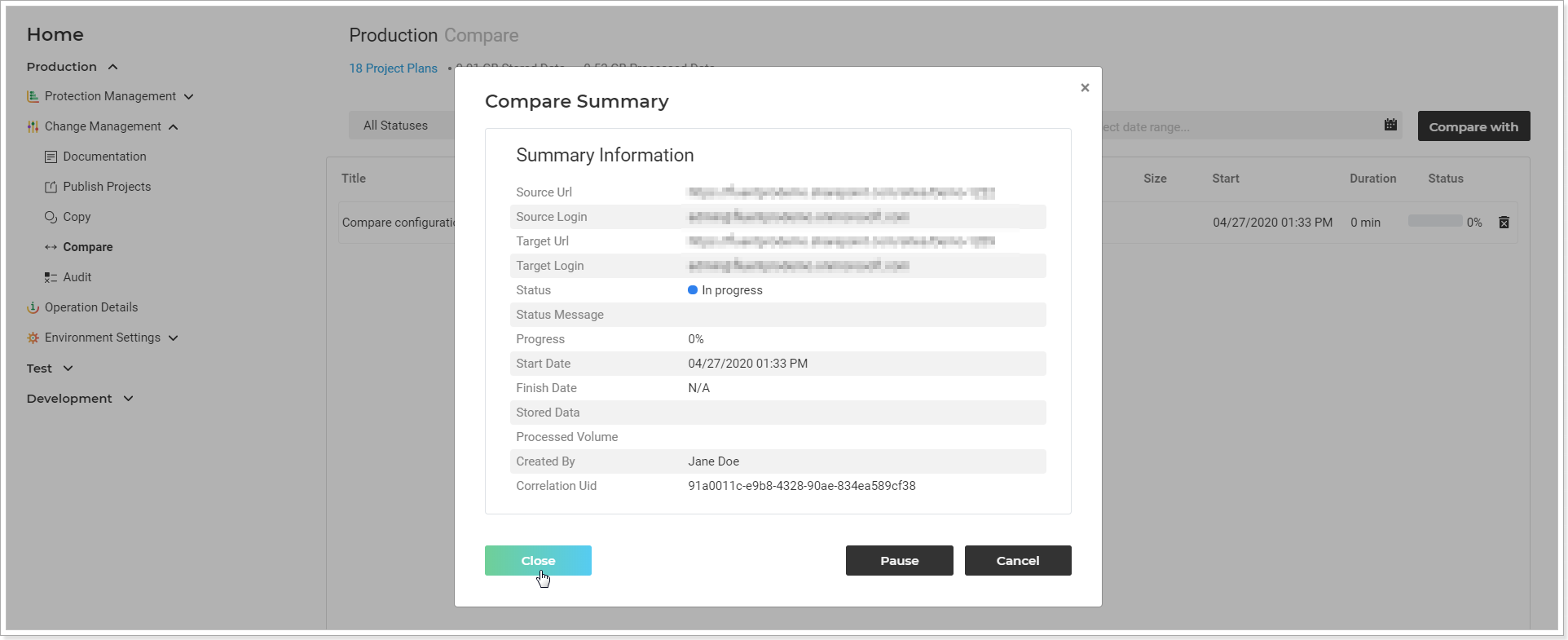Click the Change Management label
Screen dimensions: 1568x640
click(103, 126)
